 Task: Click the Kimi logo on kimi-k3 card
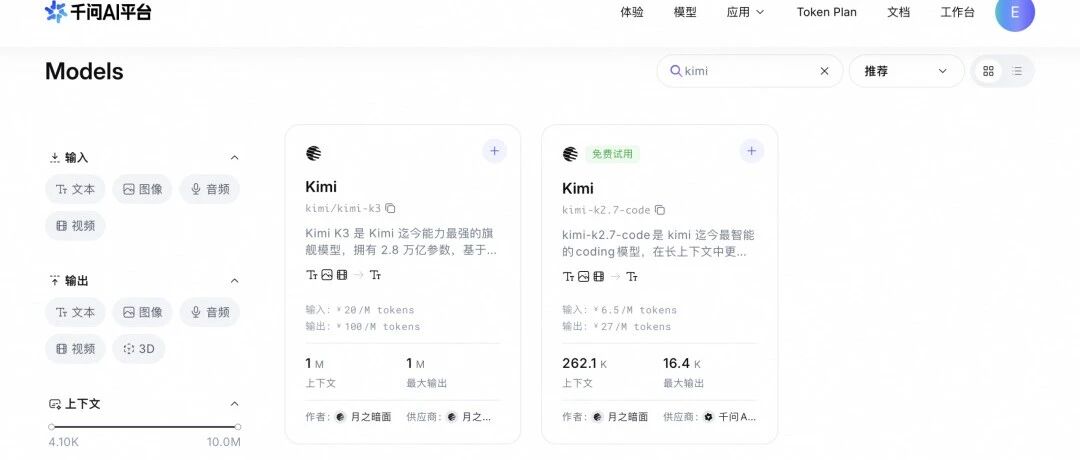pyautogui.click(x=313, y=153)
